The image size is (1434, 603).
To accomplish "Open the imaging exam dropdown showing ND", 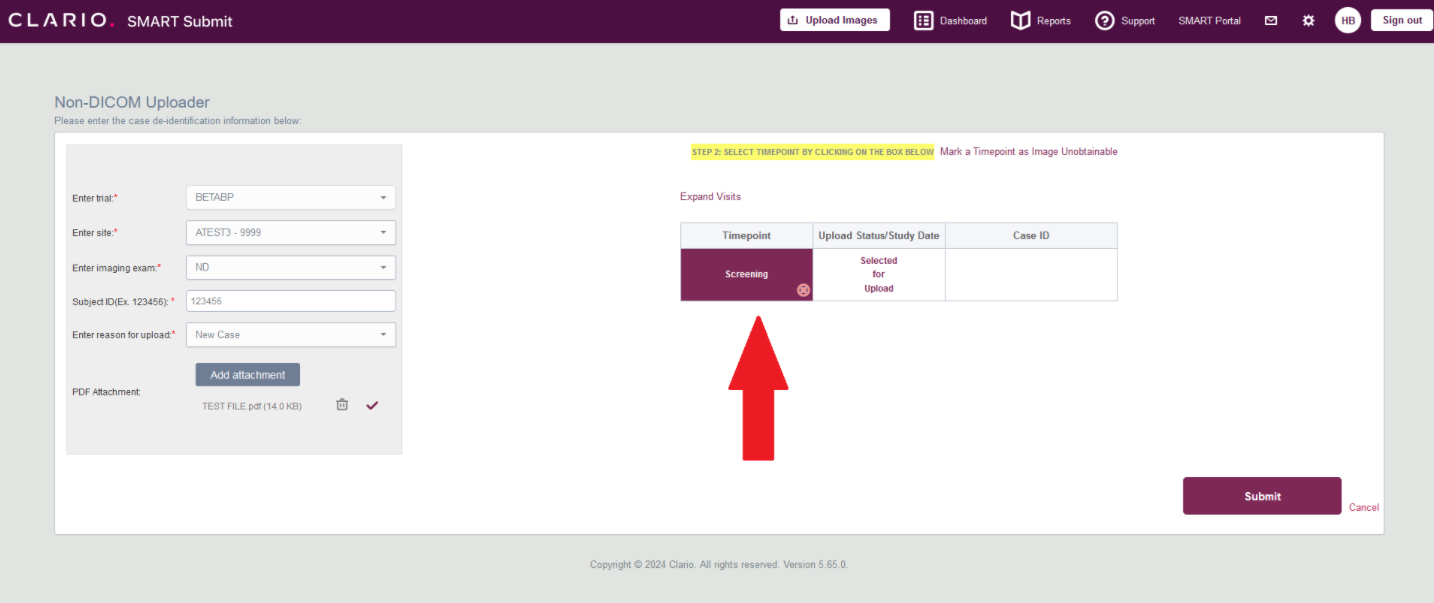I will (x=290, y=267).
